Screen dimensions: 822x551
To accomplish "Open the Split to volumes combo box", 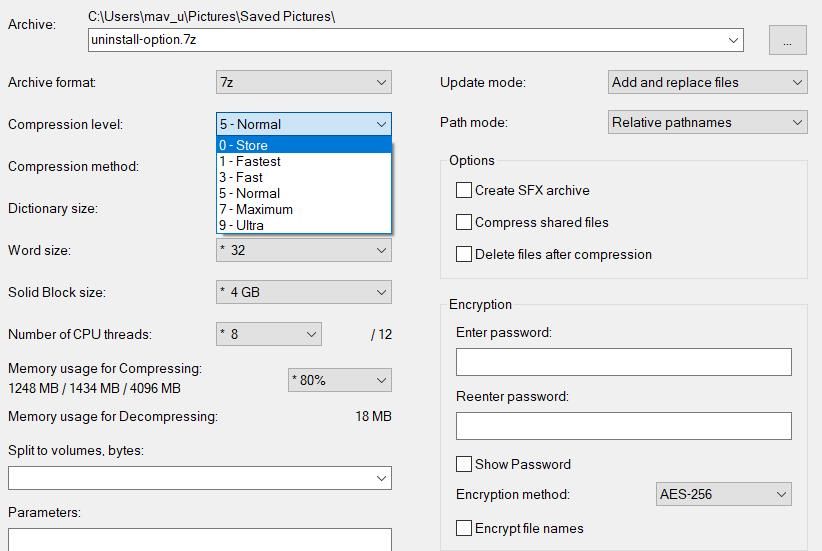I will (x=200, y=478).
